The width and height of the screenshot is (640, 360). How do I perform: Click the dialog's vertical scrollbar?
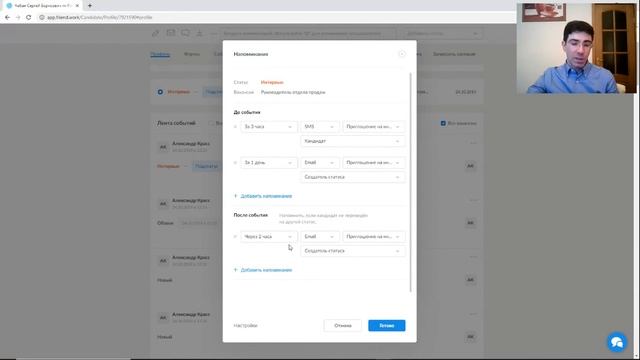(410, 182)
